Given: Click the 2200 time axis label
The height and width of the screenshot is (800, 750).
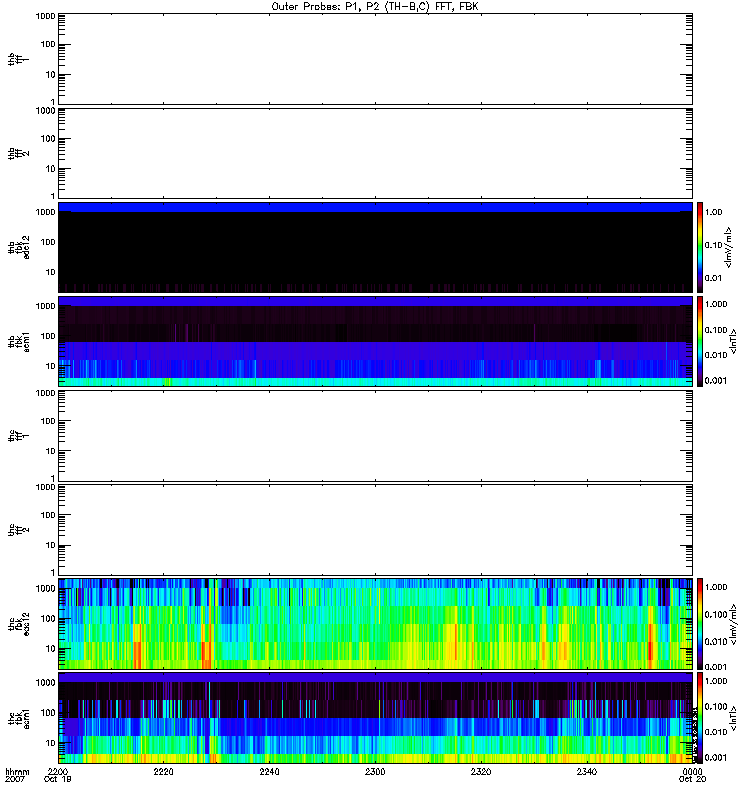Looking at the screenshot, I should (58, 773).
